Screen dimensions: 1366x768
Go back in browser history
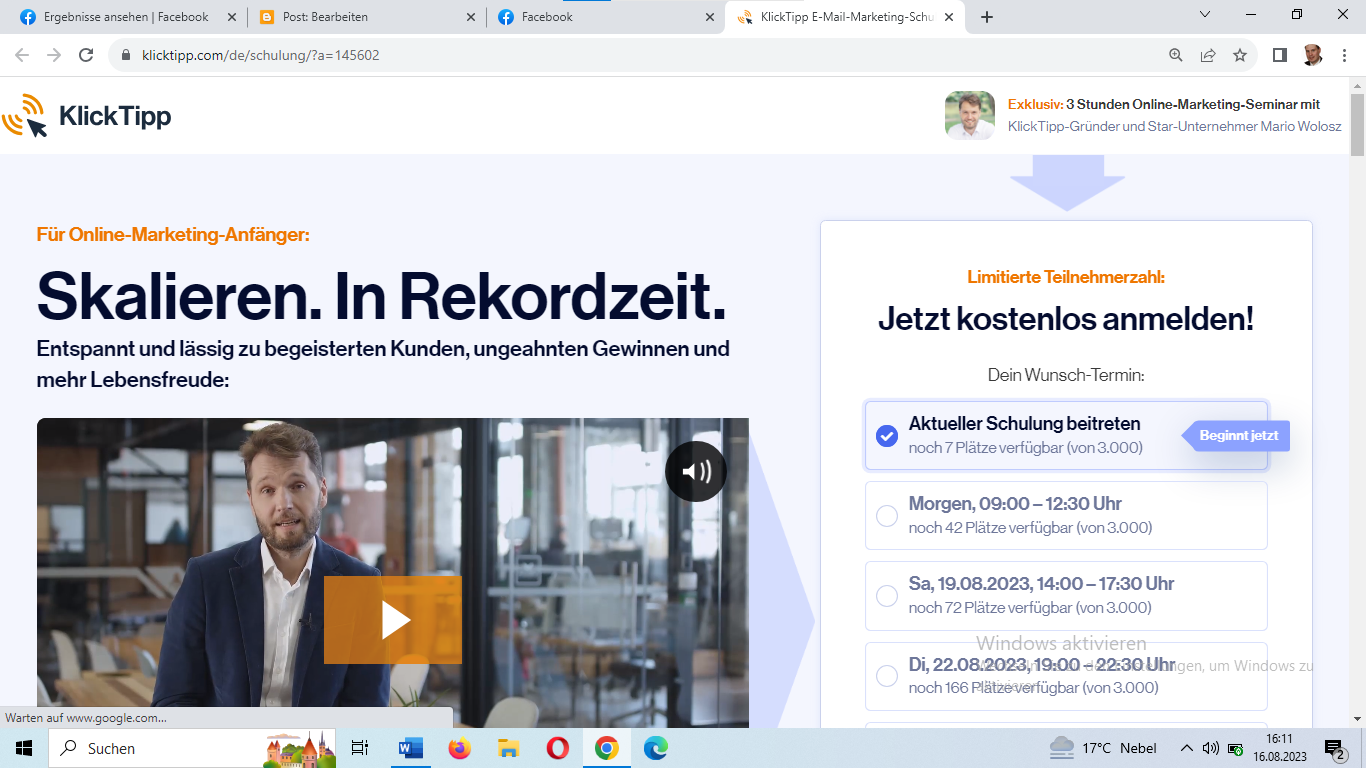[22, 55]
